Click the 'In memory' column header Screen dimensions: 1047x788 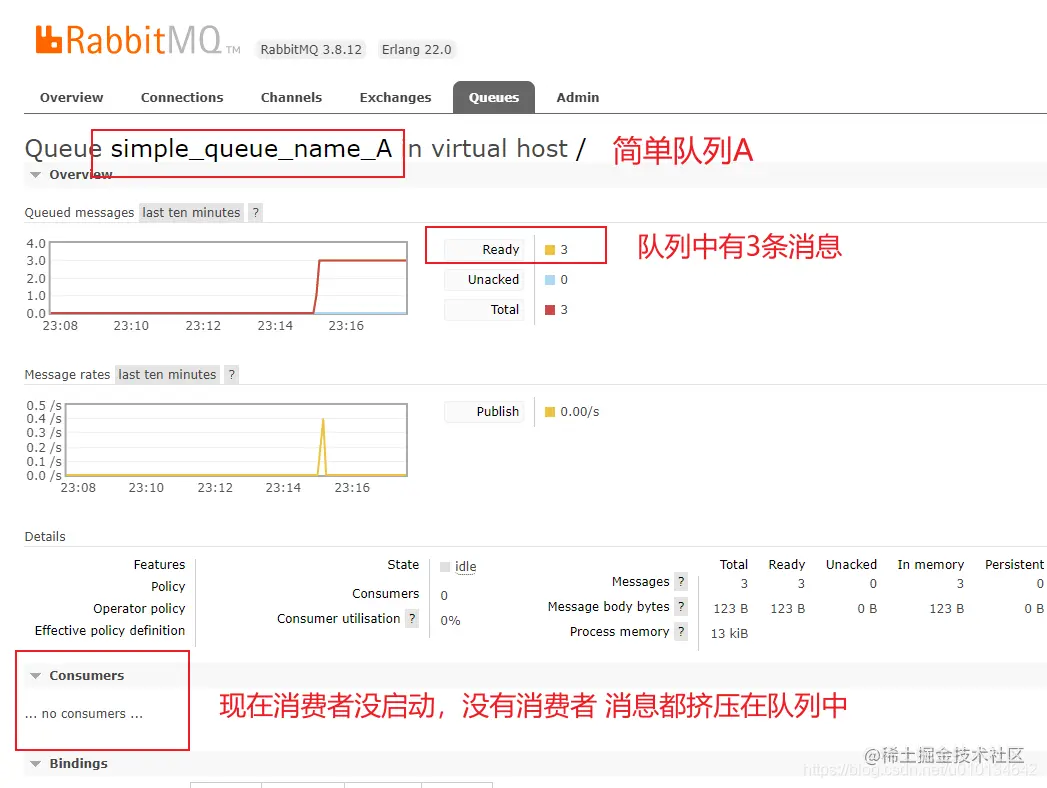[931, 565]
